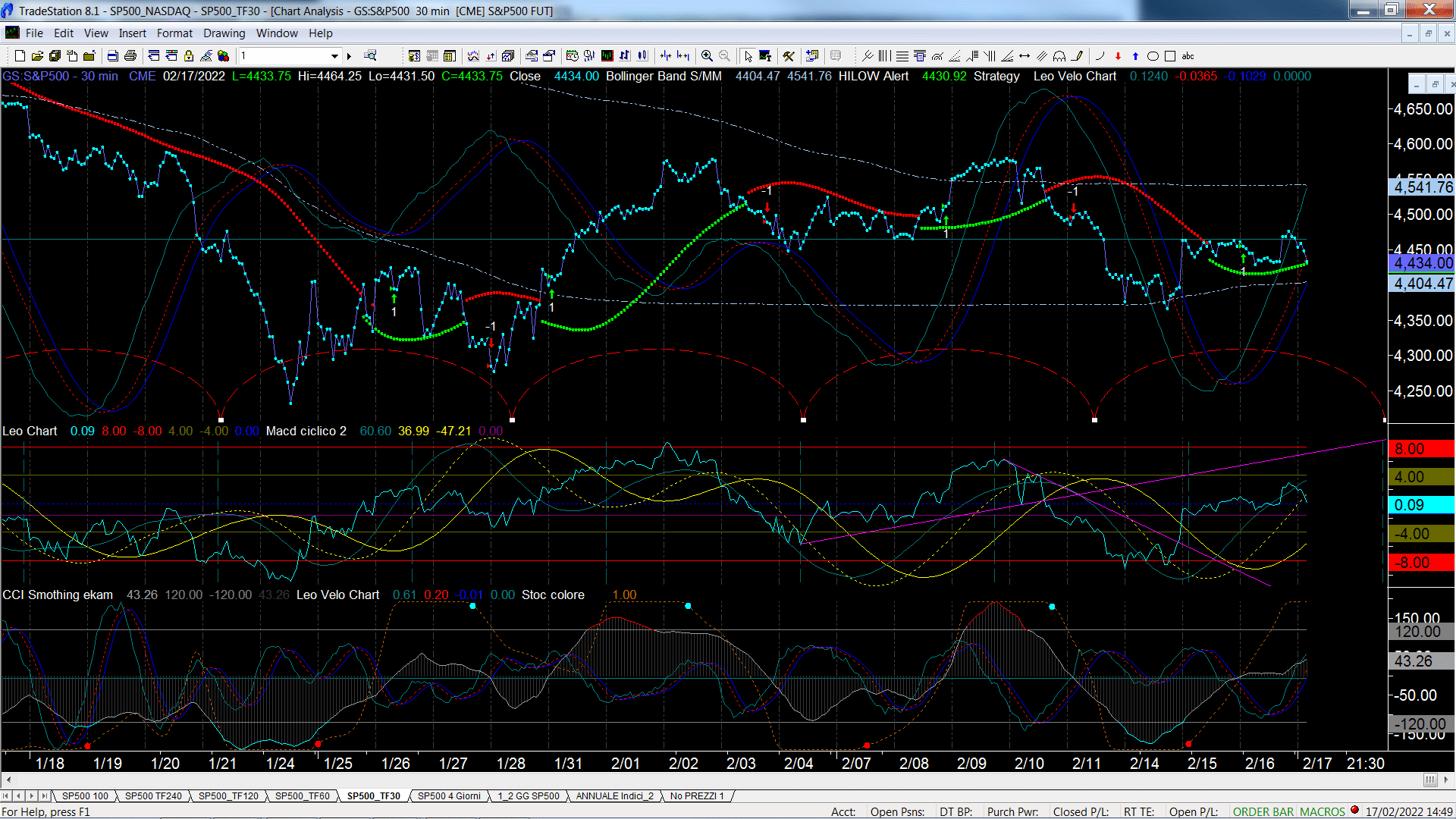The height and width of the screenshot is (819, 1456).
Task: Switch to the SP500_TF120 tab
Action: click(228, 795)
